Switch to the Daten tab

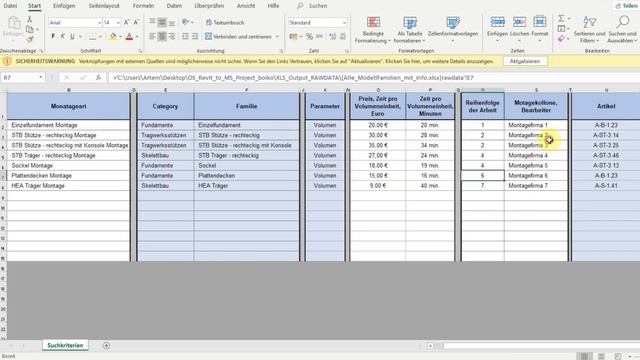pyautogui.click(x=174, y=6)
